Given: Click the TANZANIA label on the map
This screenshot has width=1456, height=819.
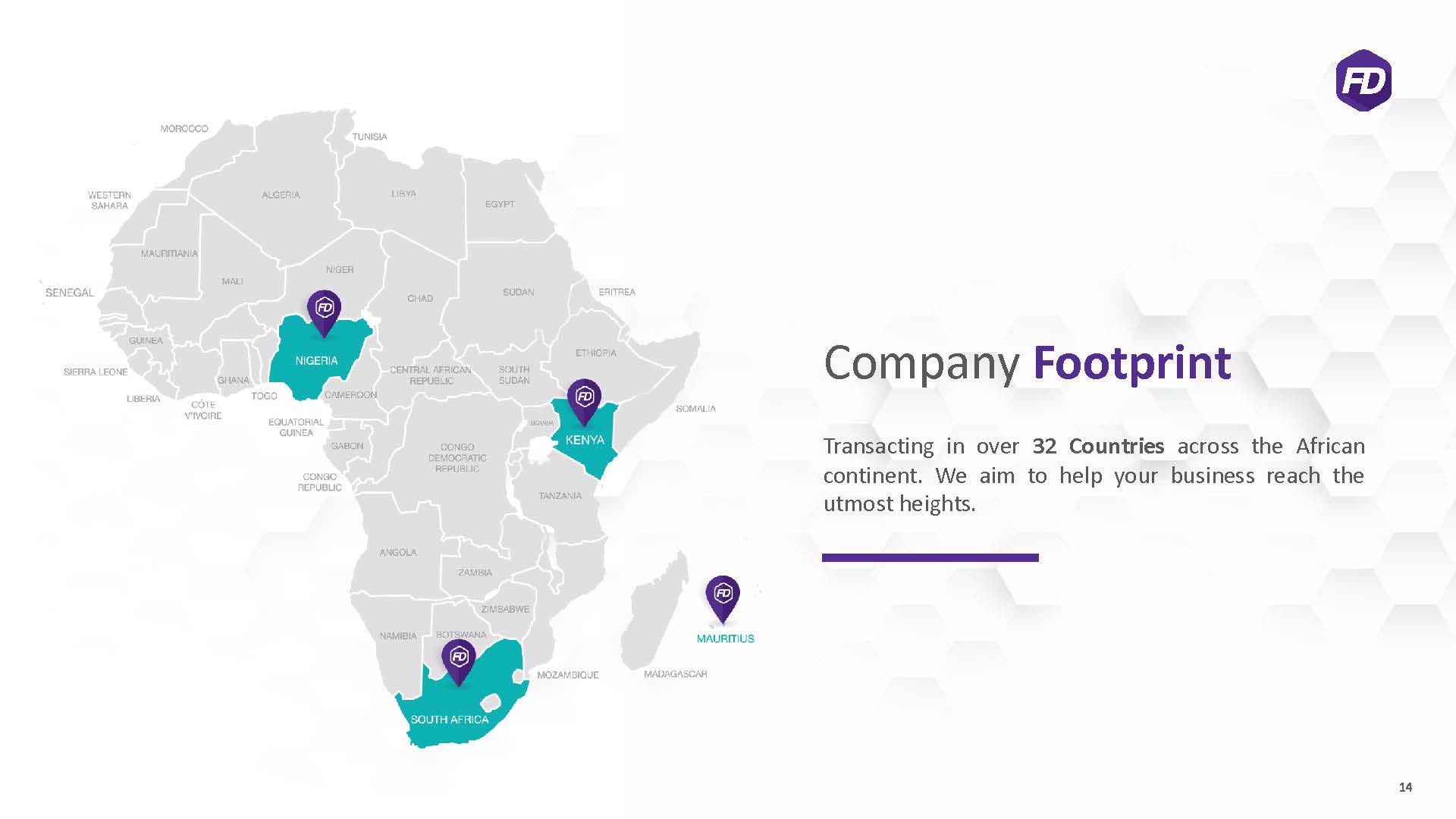Looking at the screenshot, I should pyautogui.click(x=560, y=496).
